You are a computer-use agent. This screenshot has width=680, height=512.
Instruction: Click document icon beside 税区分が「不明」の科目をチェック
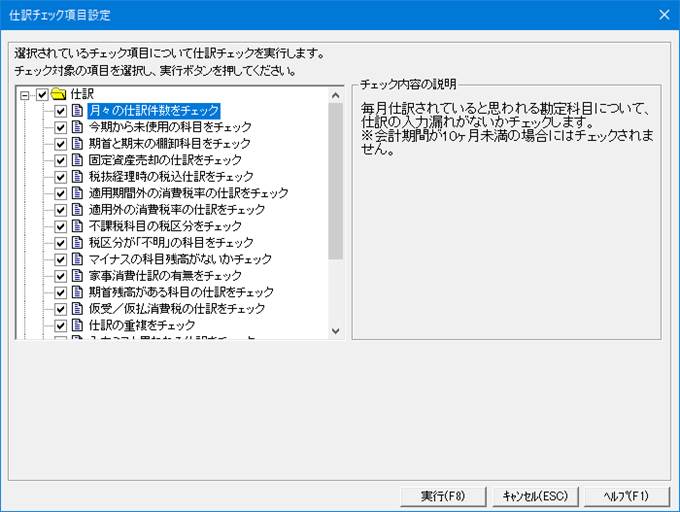[x=77, y=243]
